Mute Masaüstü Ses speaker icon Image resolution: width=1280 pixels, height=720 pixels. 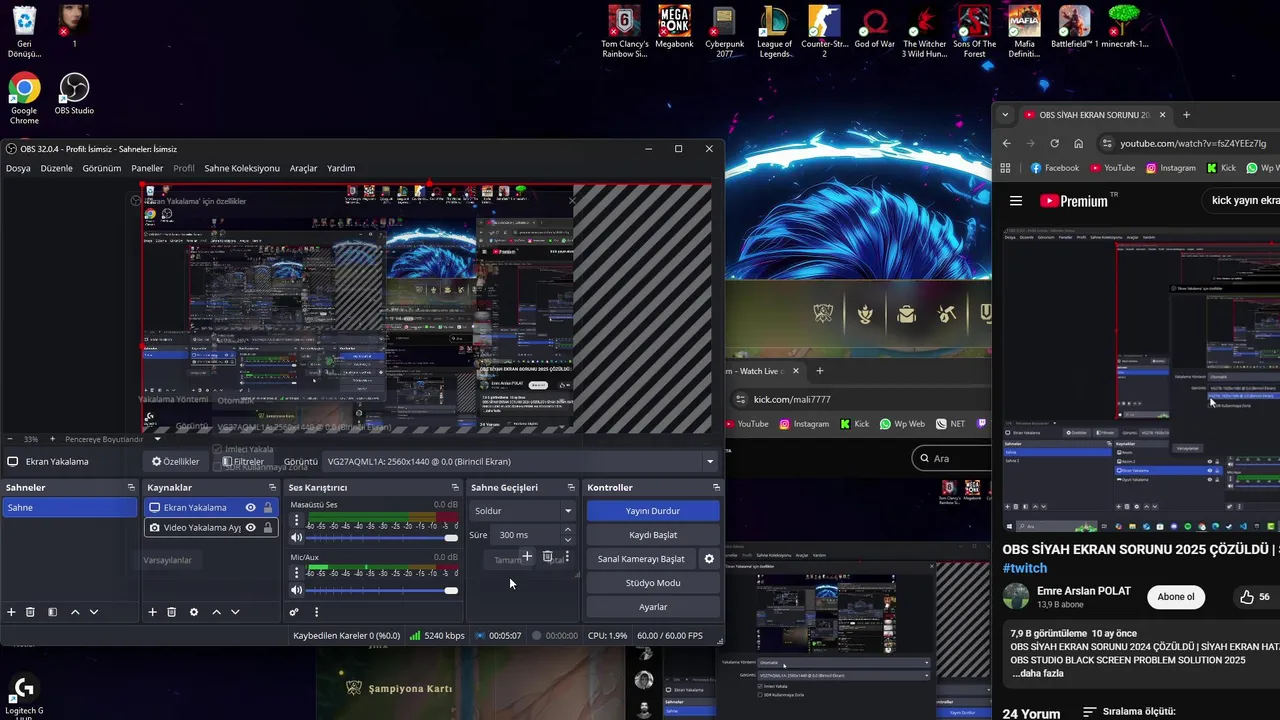[296, 538]
